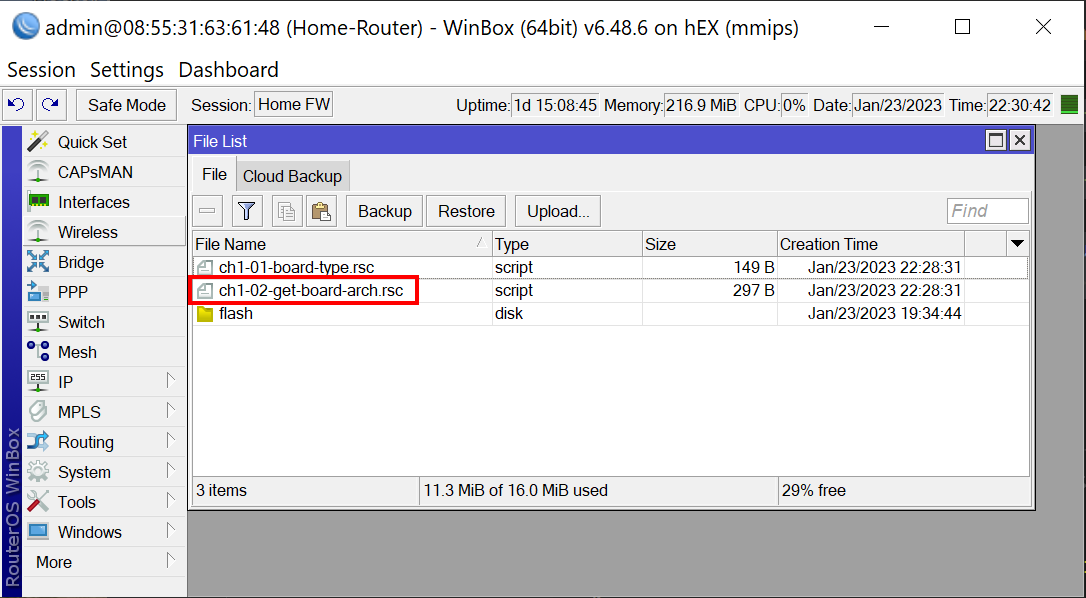Switch to the Cloud Backup tab
The width and height of the screenshot is (1086, 598).
292,176
